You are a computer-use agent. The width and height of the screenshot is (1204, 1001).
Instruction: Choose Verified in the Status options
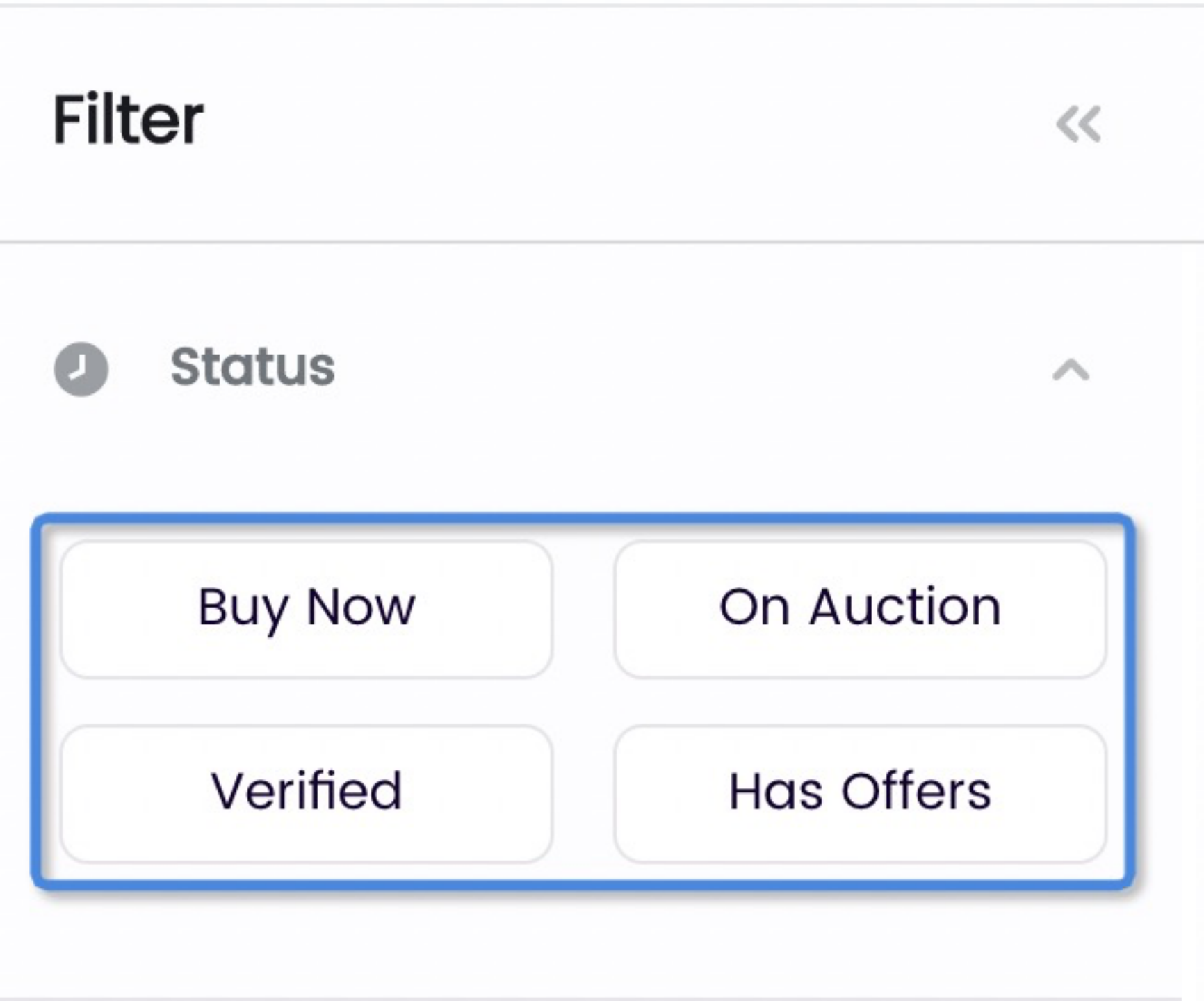pos(307,794)
